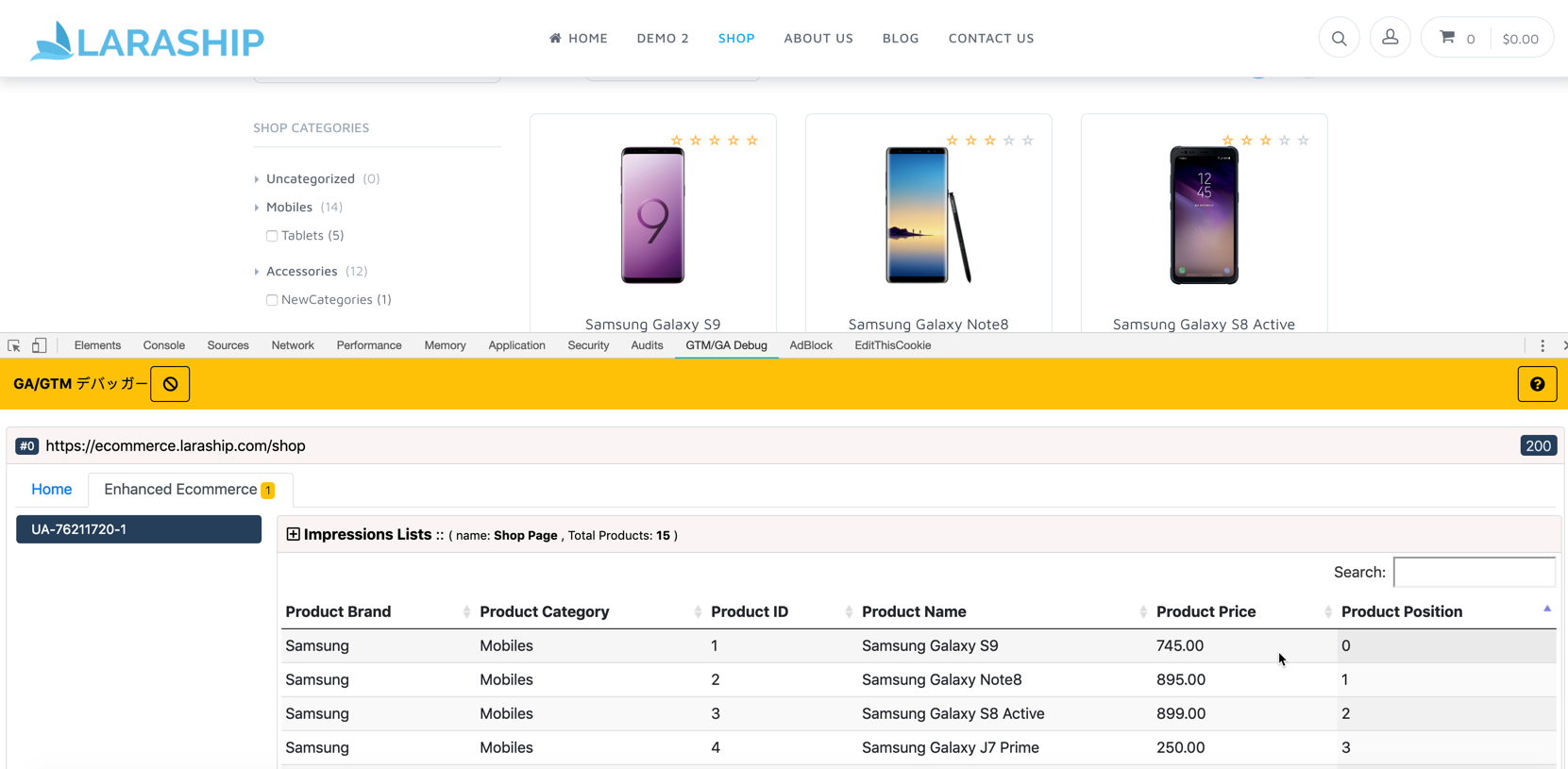Click the Galaxy S8 Active phone image

tap(1204, 215)
